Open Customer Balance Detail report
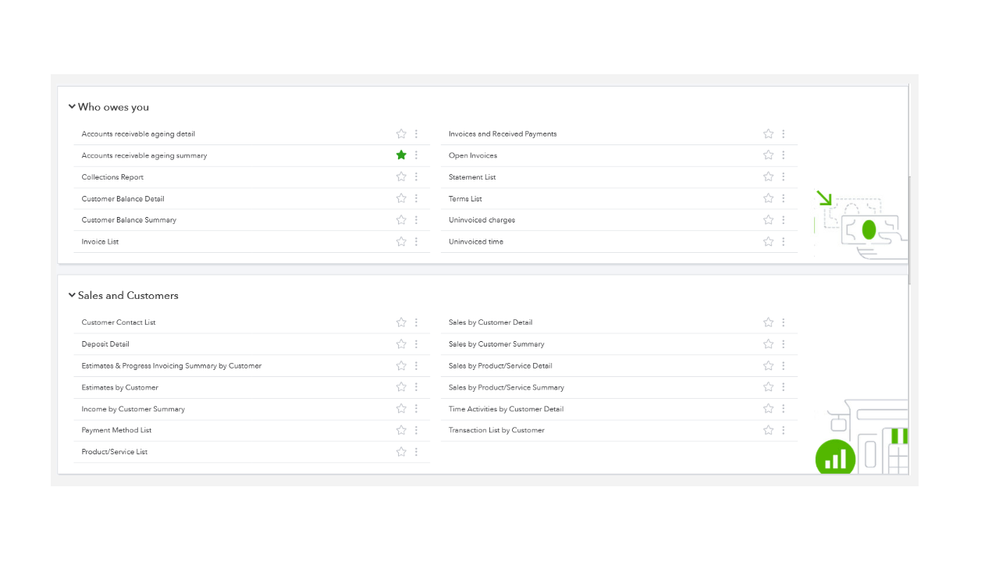 (123, 199)
